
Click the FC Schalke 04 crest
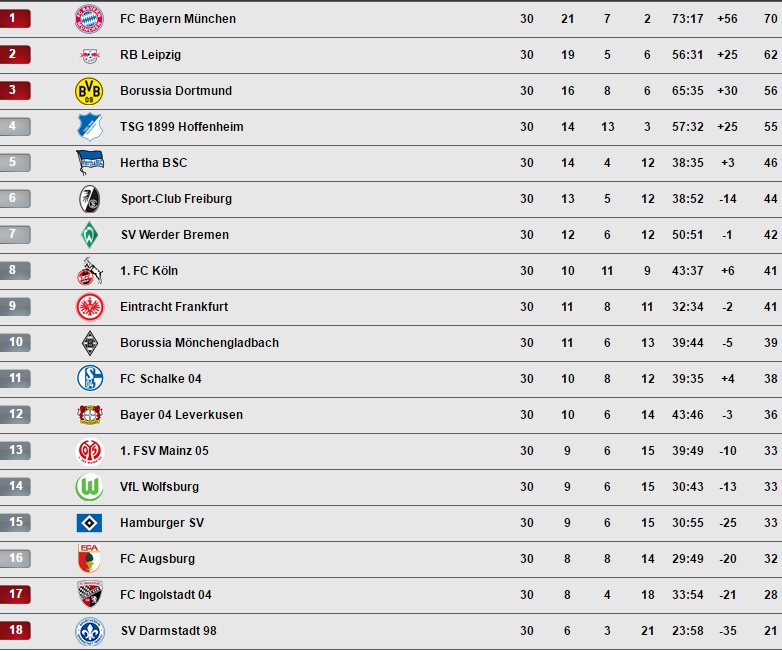point(90,378)
